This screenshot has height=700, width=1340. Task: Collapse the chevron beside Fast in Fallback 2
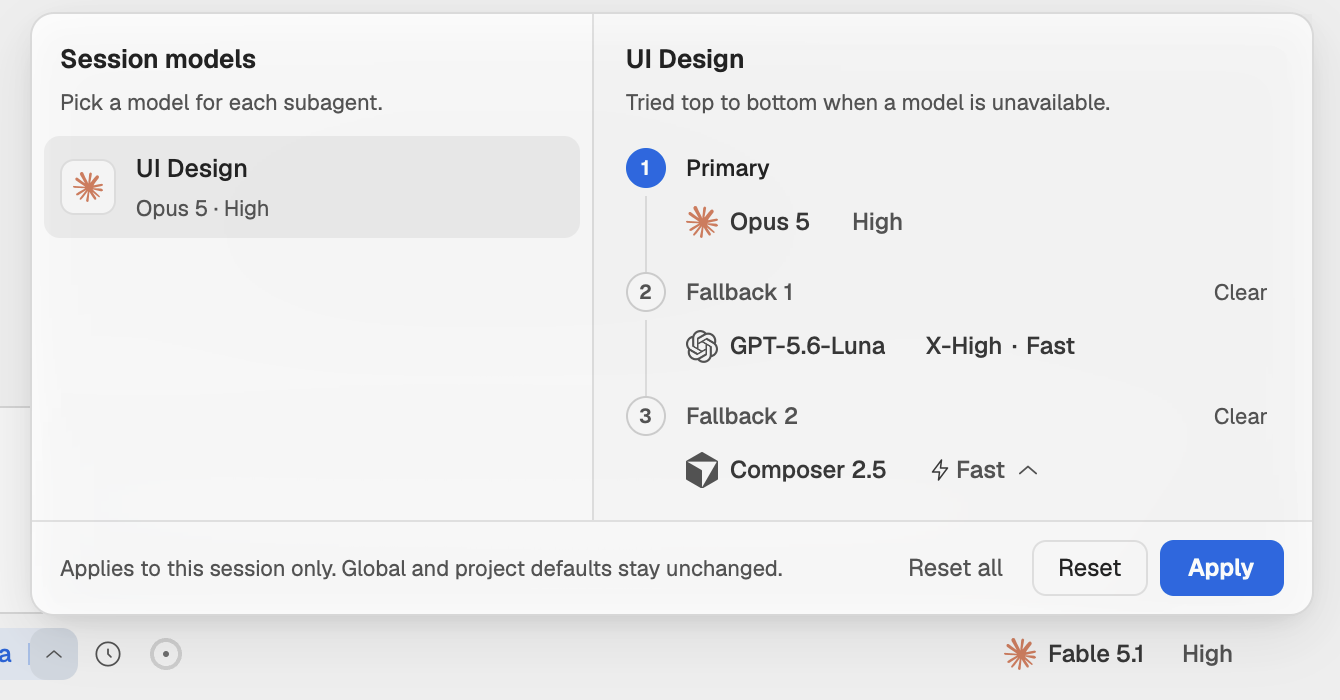tap(1028, 470)
